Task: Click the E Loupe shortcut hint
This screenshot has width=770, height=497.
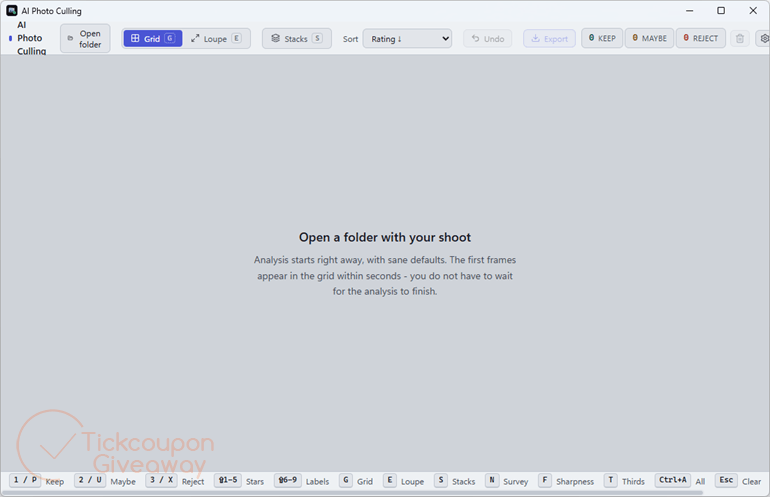Action: pos(403,481)
